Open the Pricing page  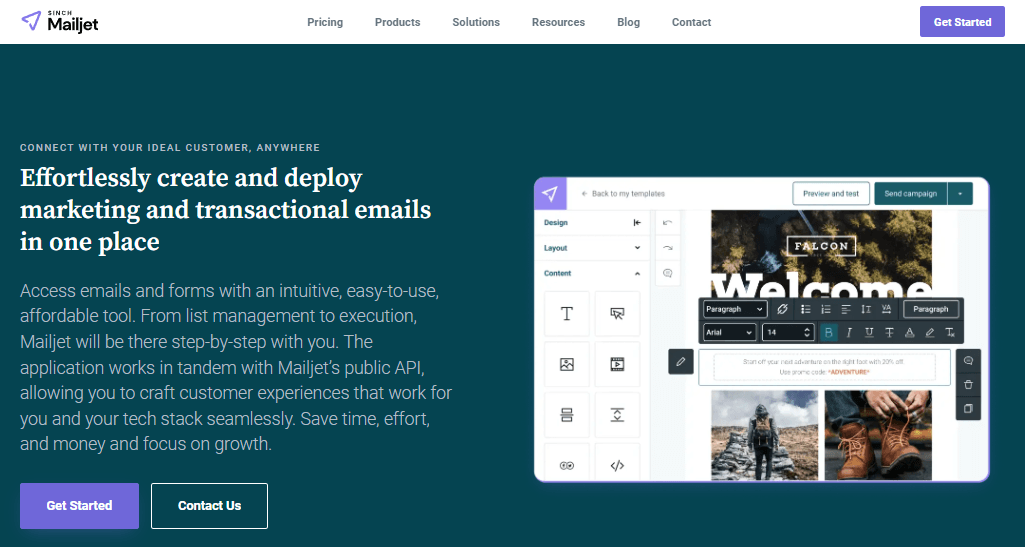pos(325,22)
